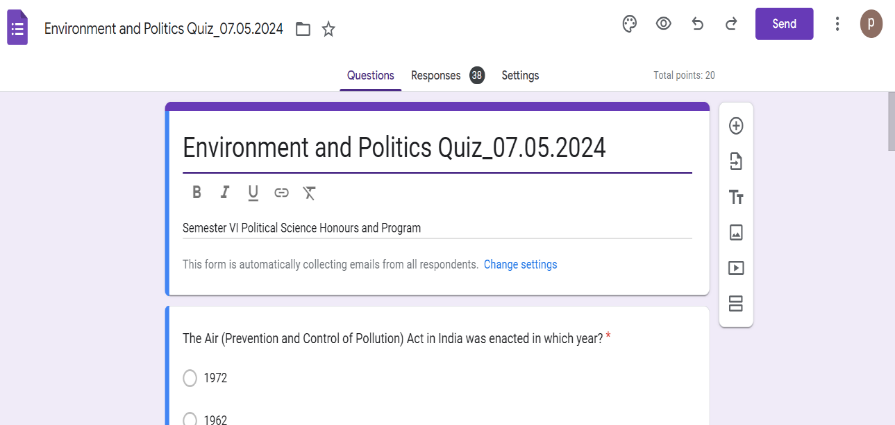Viewport: 895px width, 425px height.
Task: Click the Send button
Action: click(784, 24)
